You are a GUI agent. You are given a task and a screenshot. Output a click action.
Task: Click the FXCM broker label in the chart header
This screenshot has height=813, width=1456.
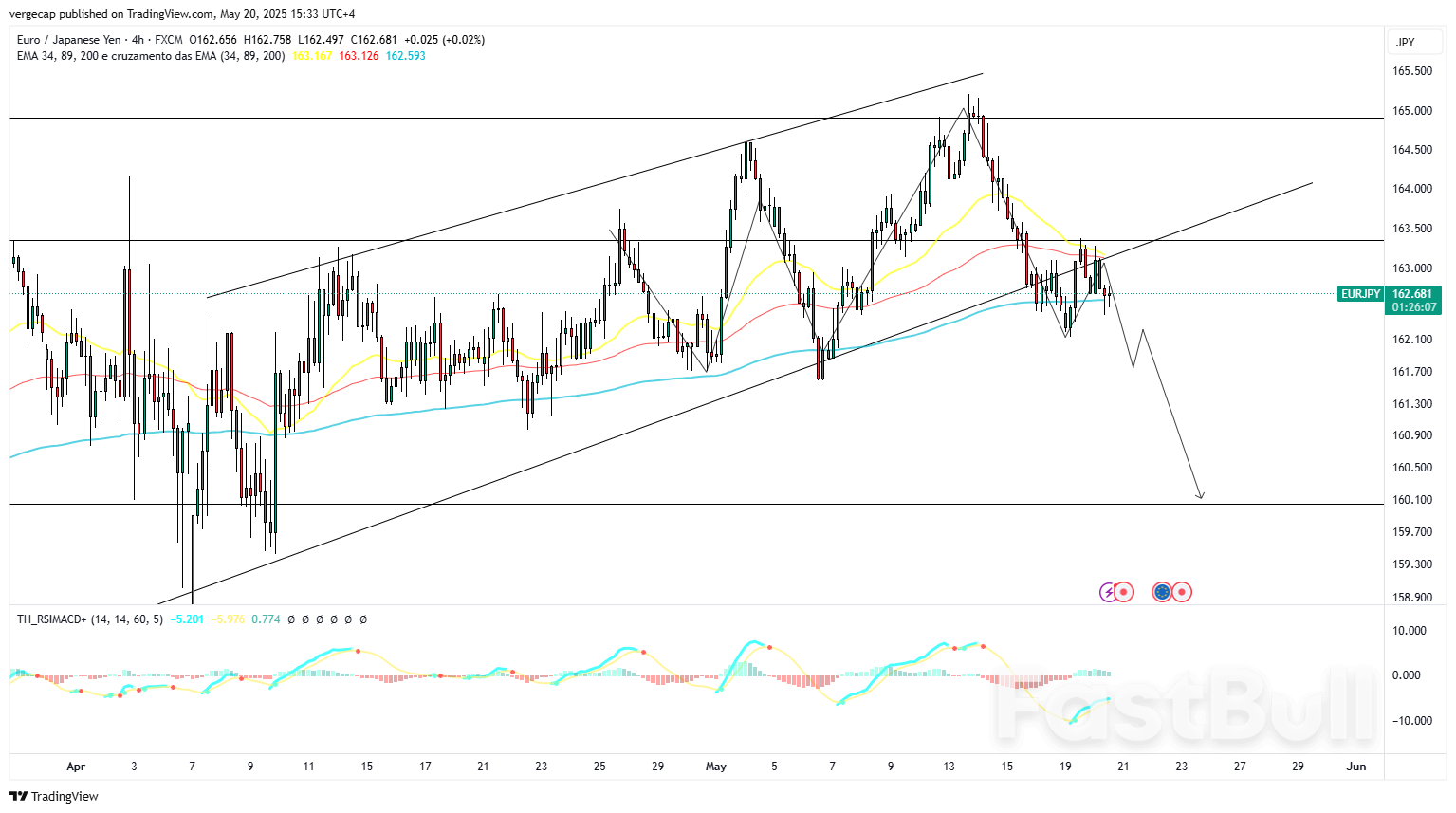[x=171, y=40]
